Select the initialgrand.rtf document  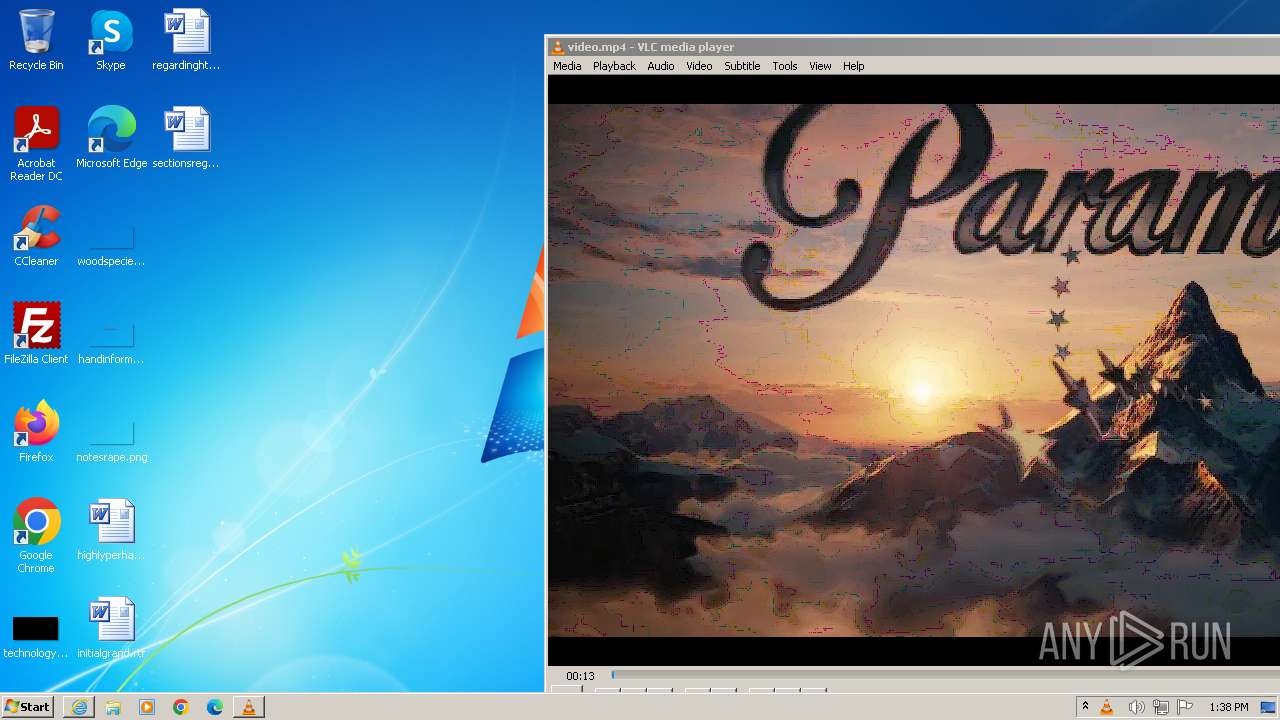[x=111, y=628]
